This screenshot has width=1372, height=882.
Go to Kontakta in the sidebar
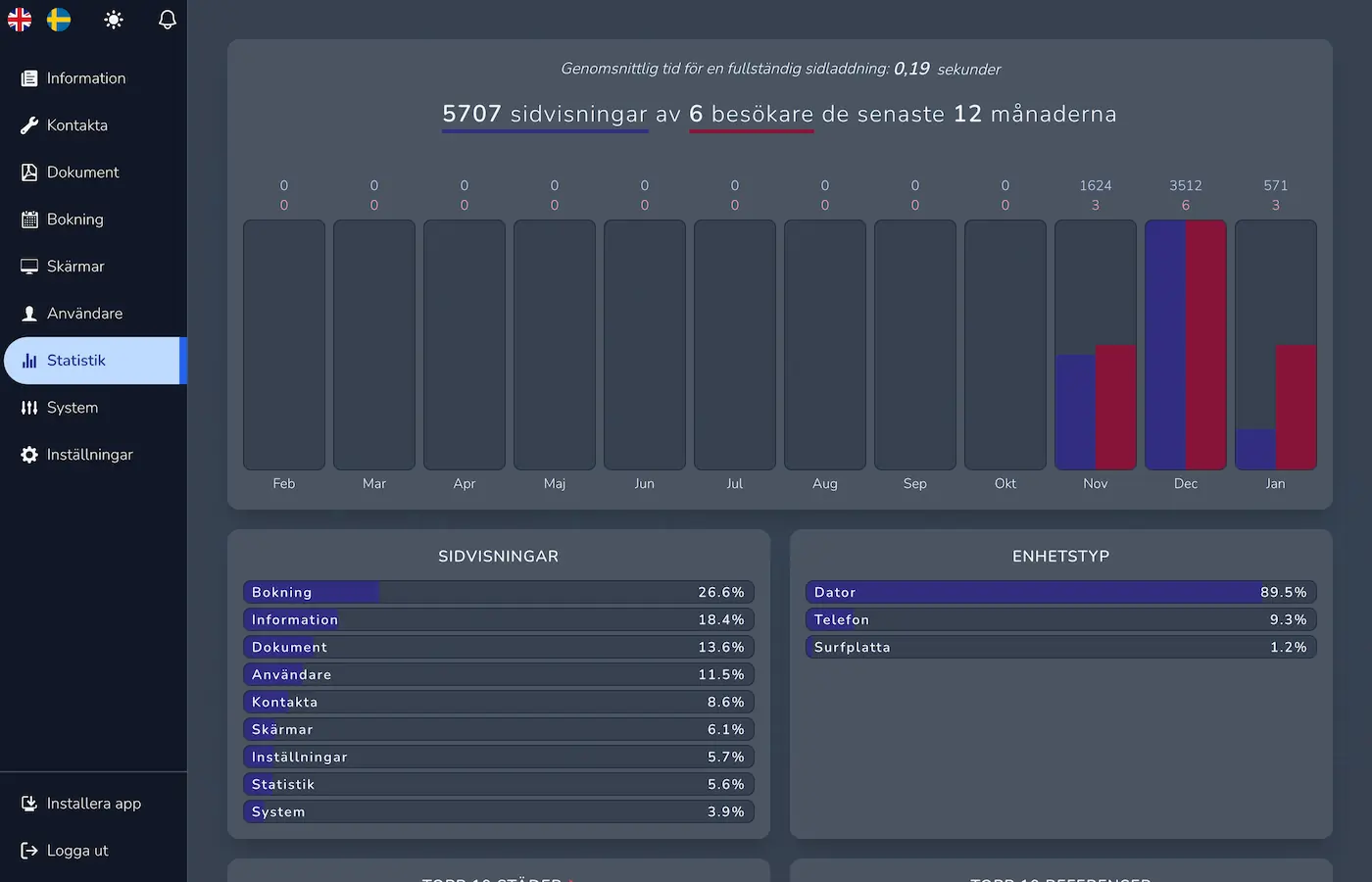(x=93, y=125)
